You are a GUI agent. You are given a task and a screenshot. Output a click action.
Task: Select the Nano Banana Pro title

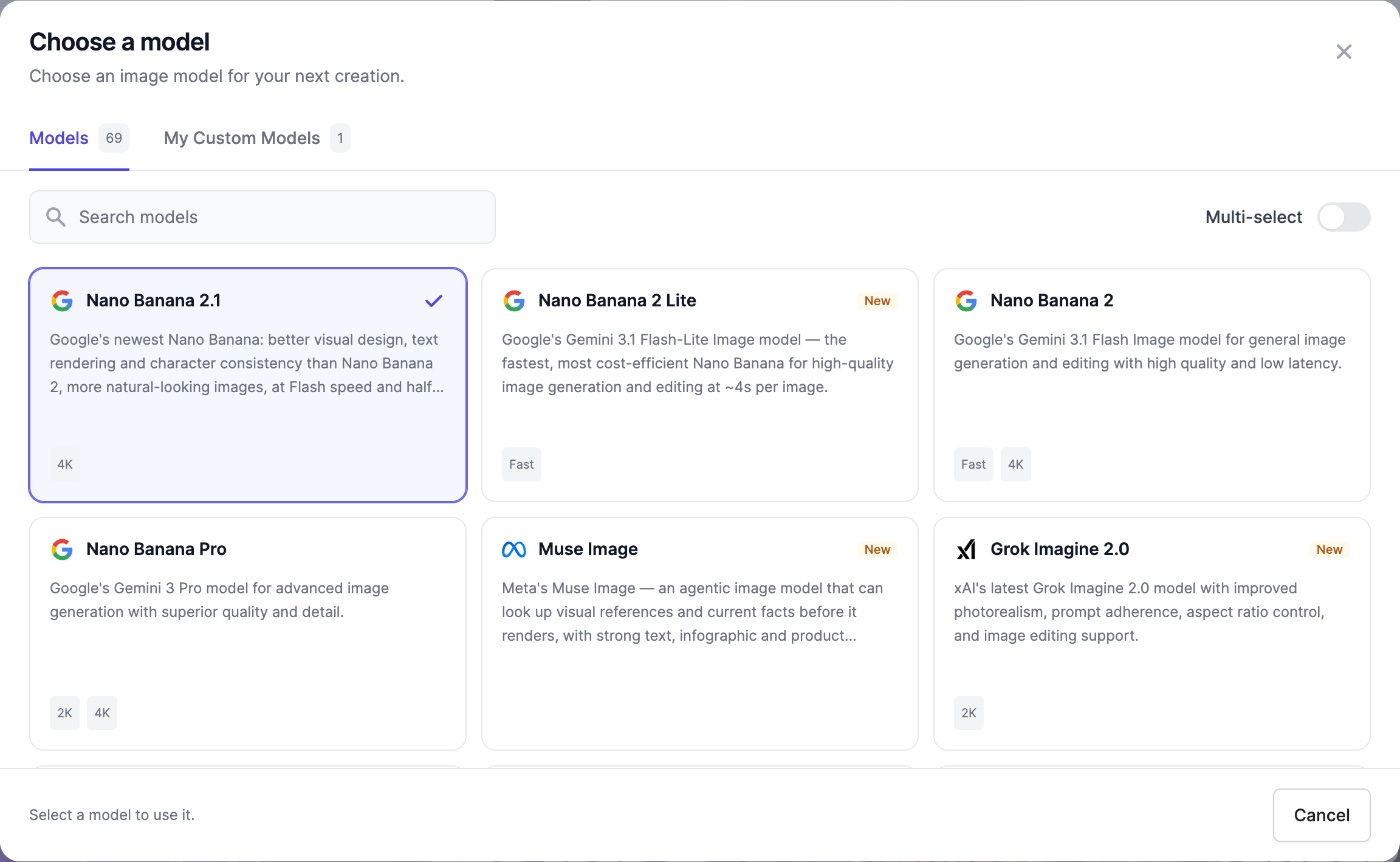pyautogui.click(x=156, y=550)
